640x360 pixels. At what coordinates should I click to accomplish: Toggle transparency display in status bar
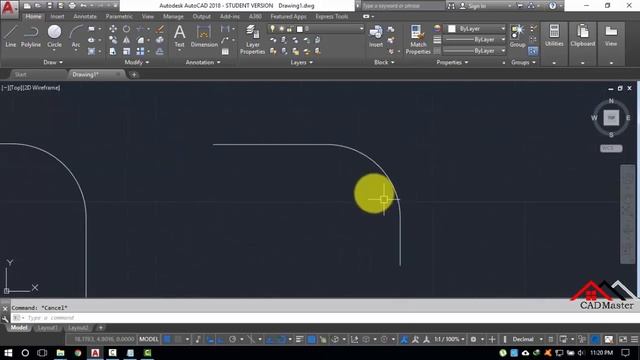click(x=311, y=339)
